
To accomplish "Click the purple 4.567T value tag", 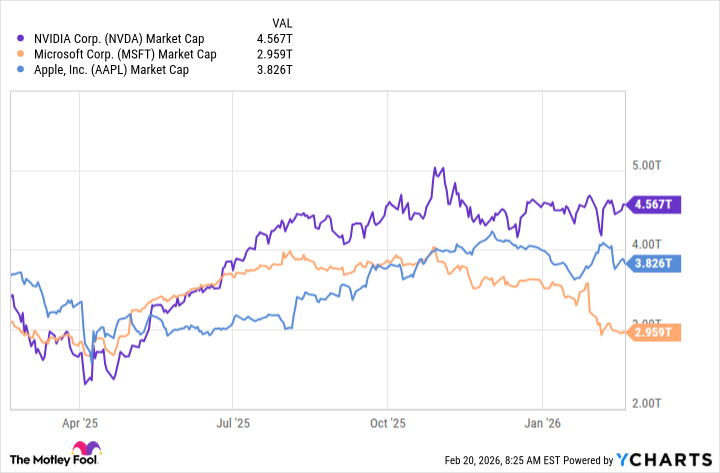I will tap(653, 205).
